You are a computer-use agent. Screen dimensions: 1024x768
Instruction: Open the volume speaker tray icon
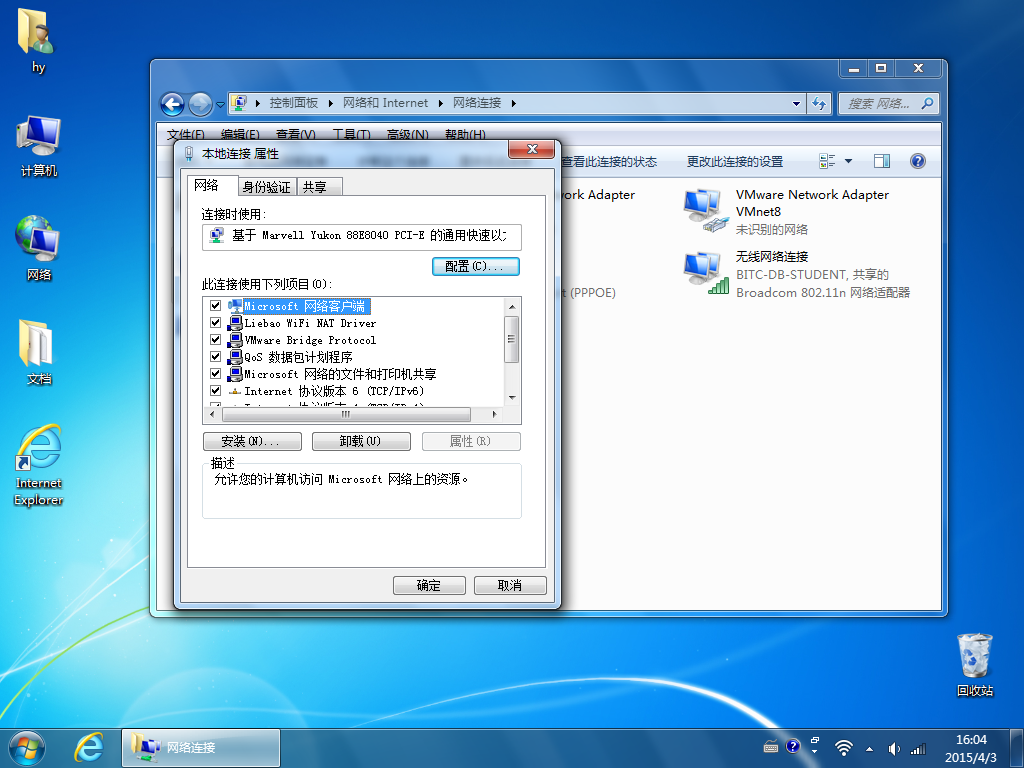893,749
